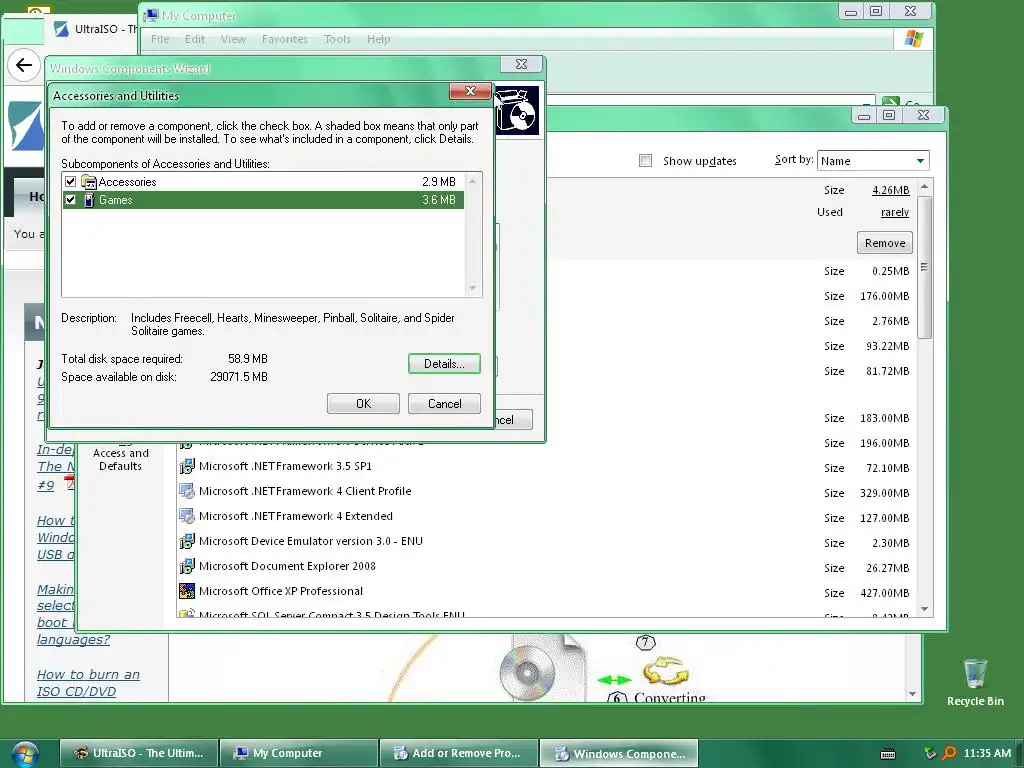Close the Windows Components Wizard window
1024x768 pixels.
click(521, 64)
